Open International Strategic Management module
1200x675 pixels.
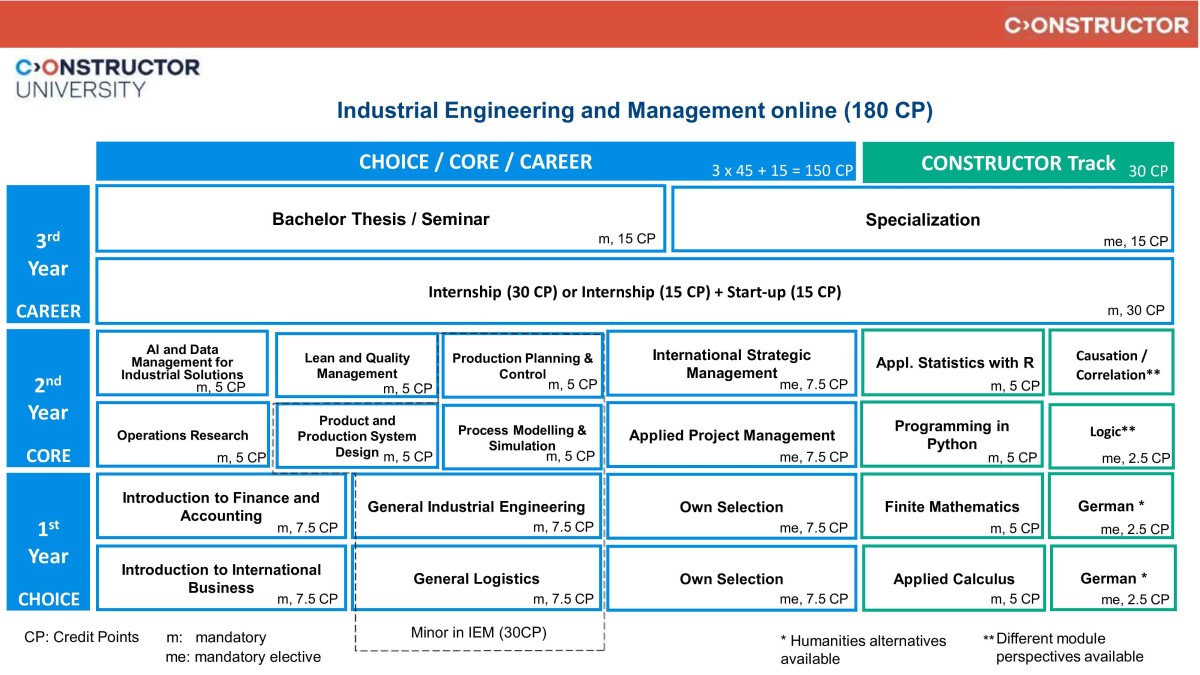(731, 363)
